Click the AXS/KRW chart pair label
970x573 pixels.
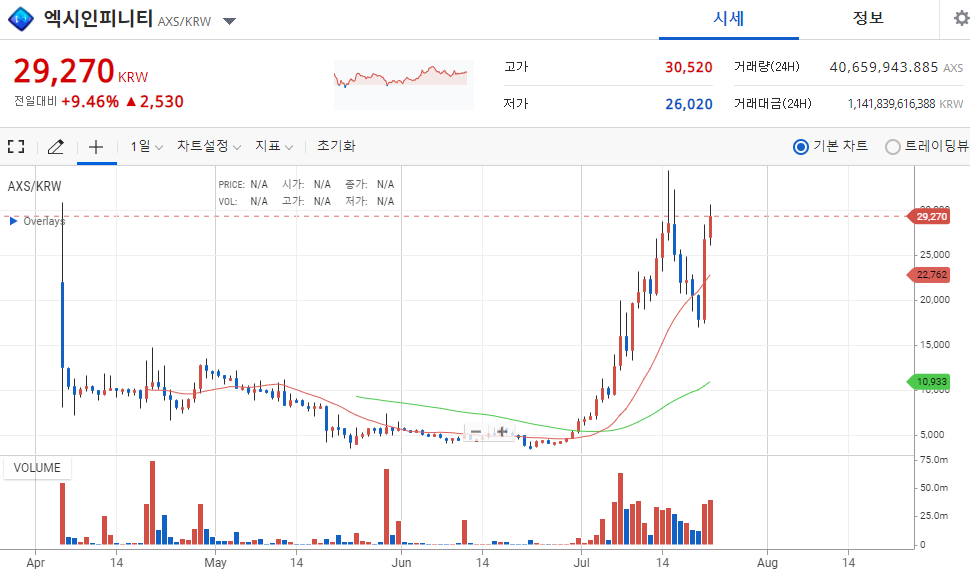coord(35,186)
